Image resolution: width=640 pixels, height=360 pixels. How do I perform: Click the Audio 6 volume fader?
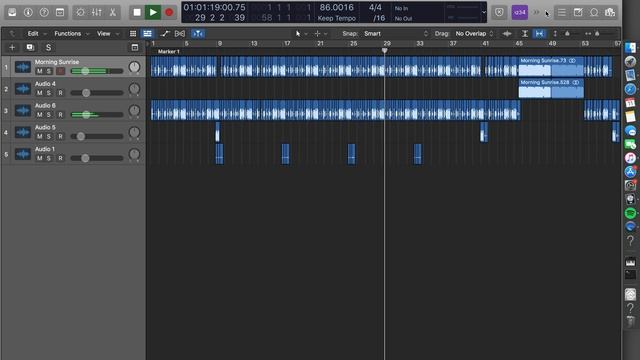pos(86,115)
